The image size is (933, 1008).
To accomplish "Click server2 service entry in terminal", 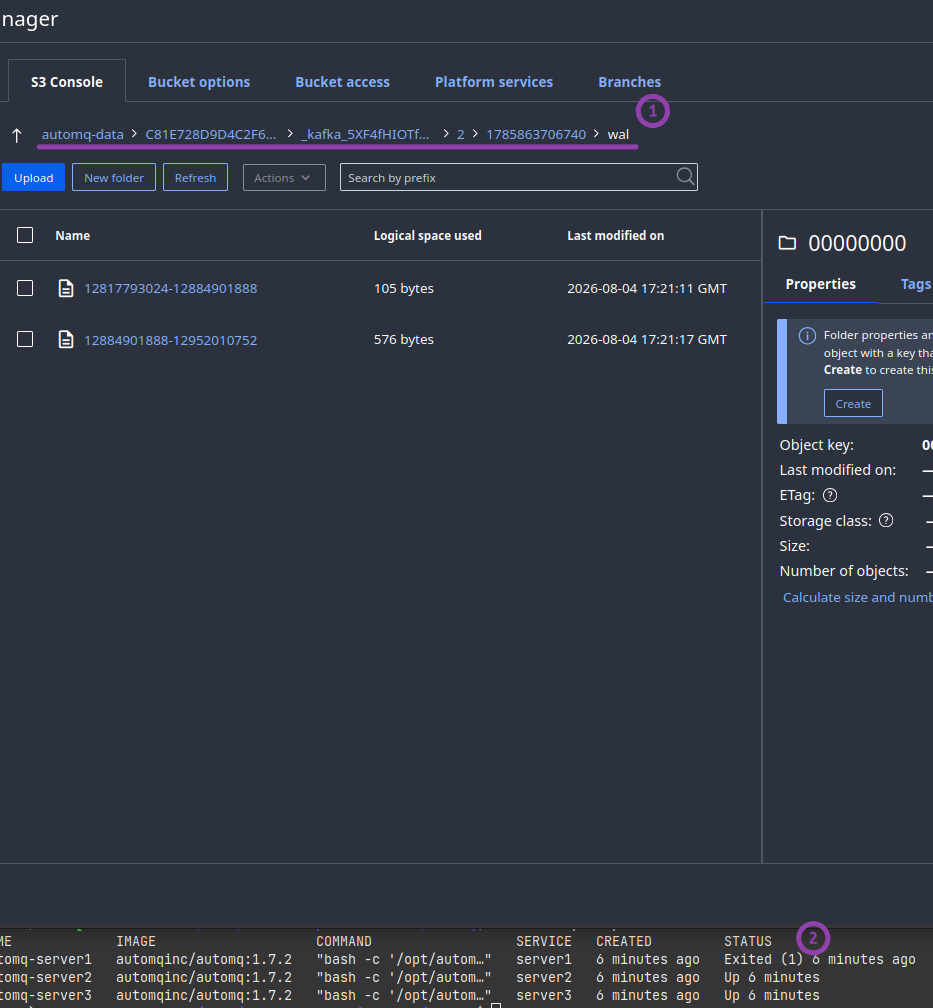I will 544,977.
